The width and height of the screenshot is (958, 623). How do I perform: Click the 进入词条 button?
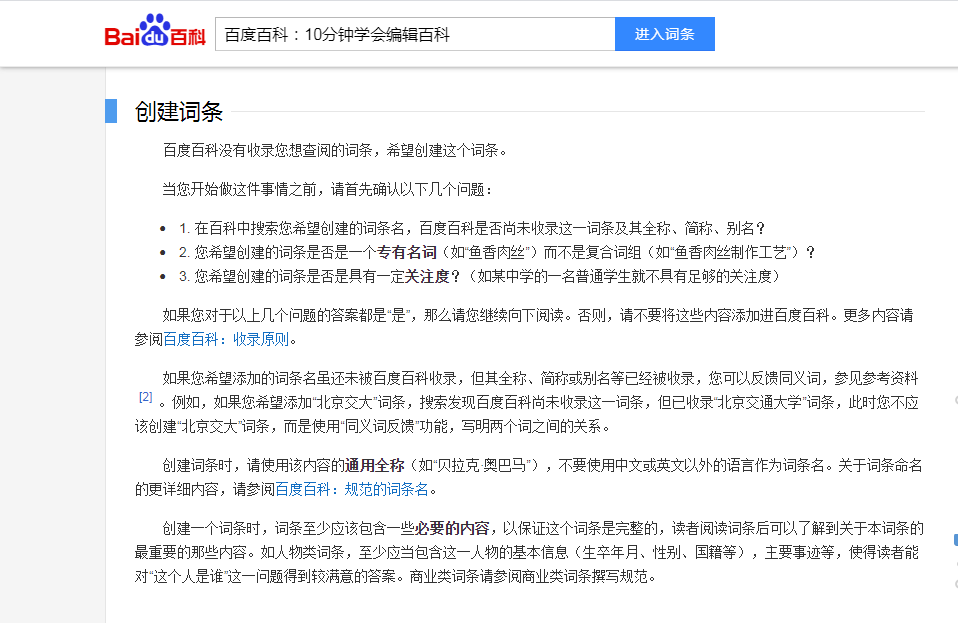tap(664, 33)
